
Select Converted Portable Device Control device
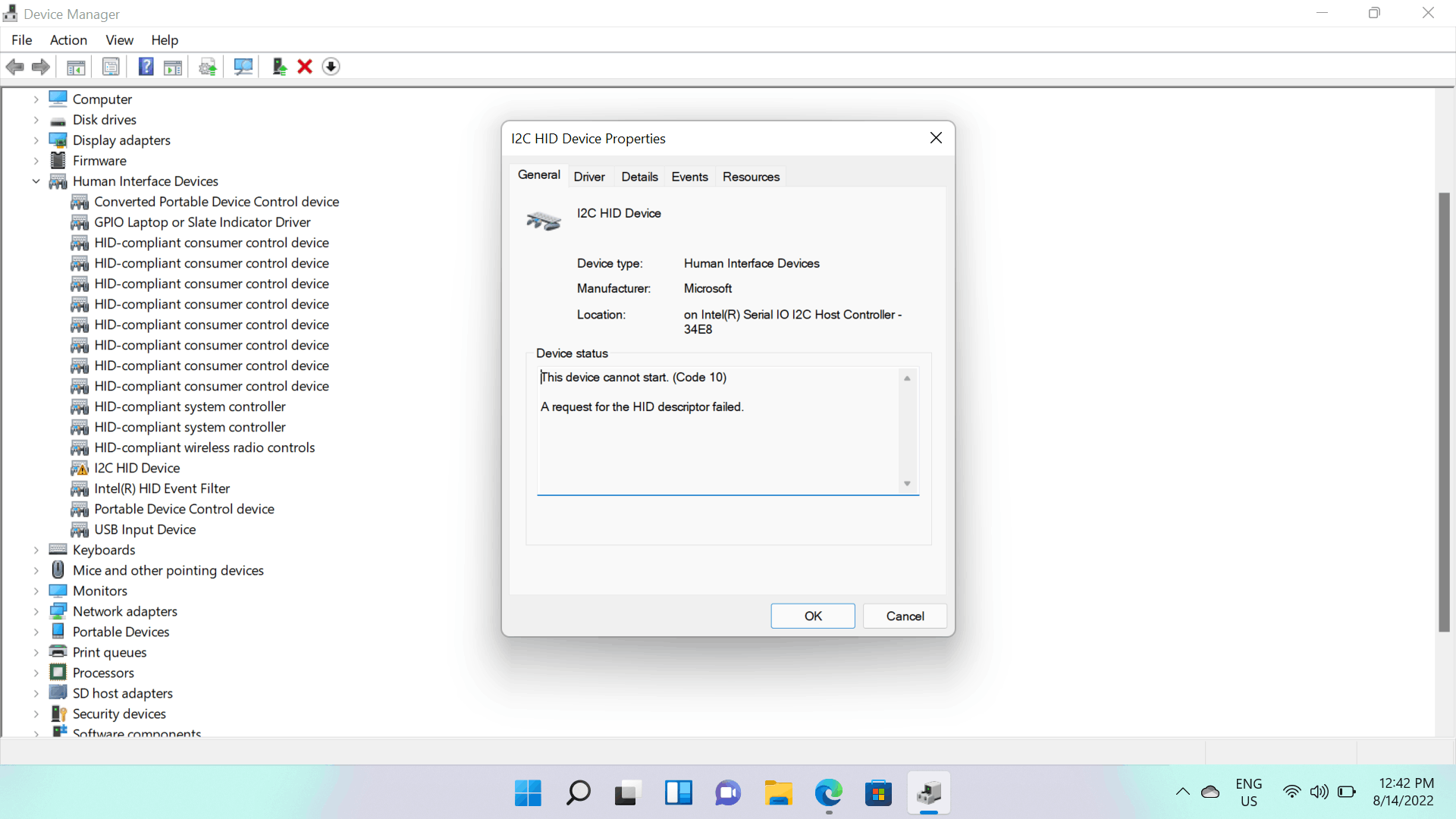(216, 202)
